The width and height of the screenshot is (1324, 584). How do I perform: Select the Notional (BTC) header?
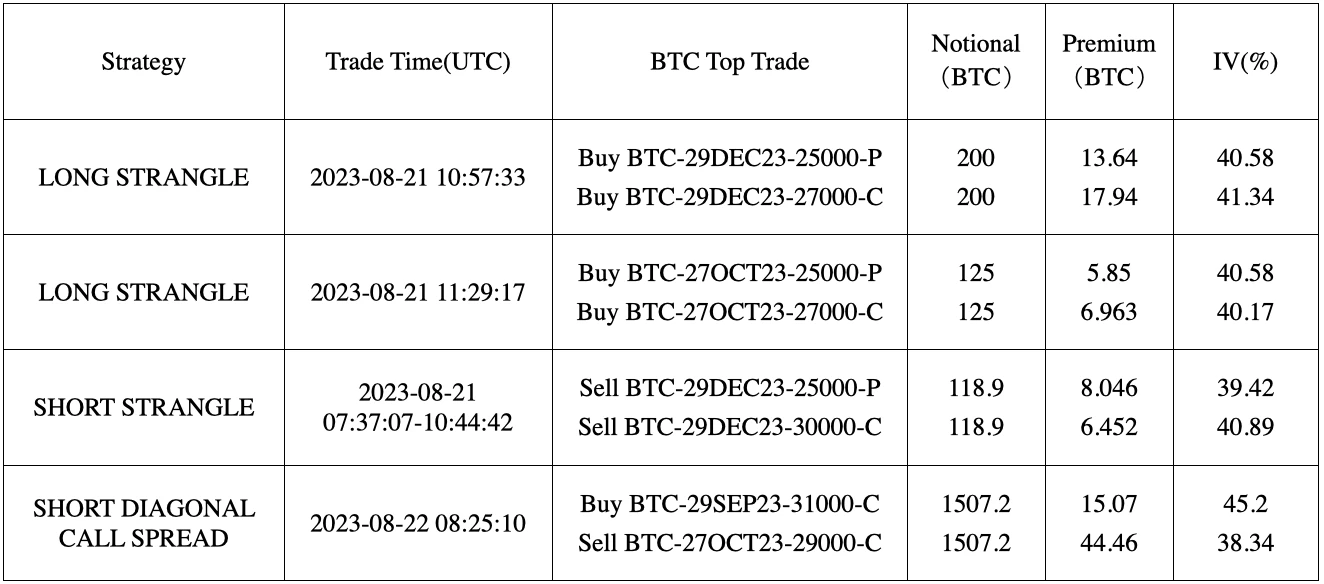pyautogui.click(x=975, y=62)
